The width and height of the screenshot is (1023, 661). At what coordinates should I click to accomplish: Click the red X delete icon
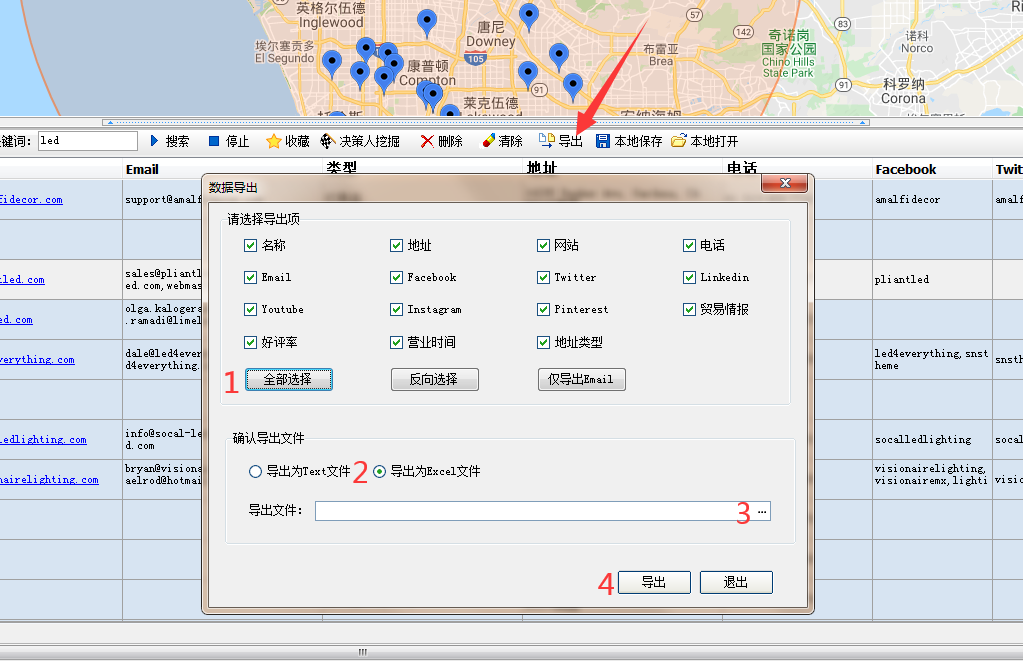[x=427, y=142]
